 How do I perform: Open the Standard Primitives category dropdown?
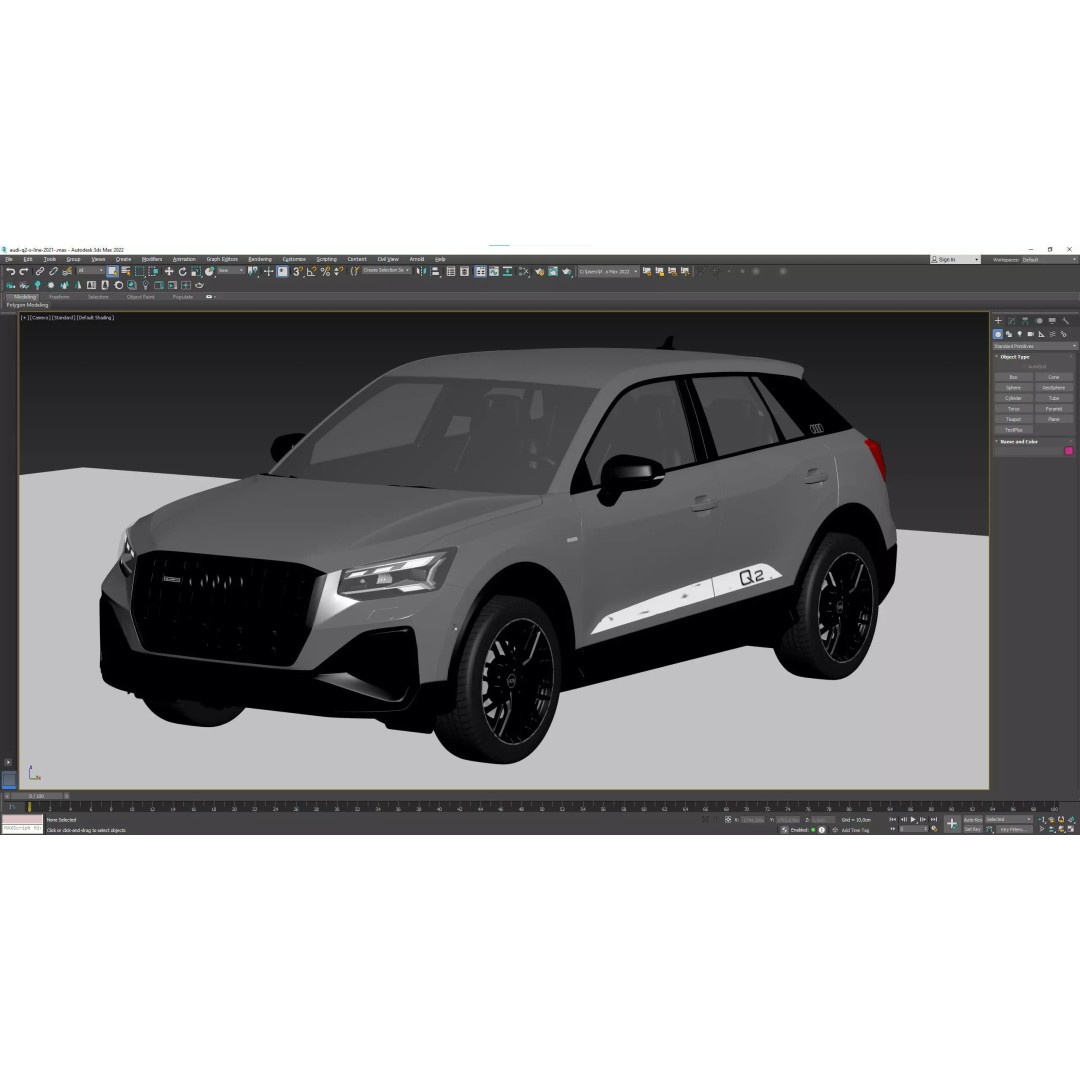[1035, 346]
